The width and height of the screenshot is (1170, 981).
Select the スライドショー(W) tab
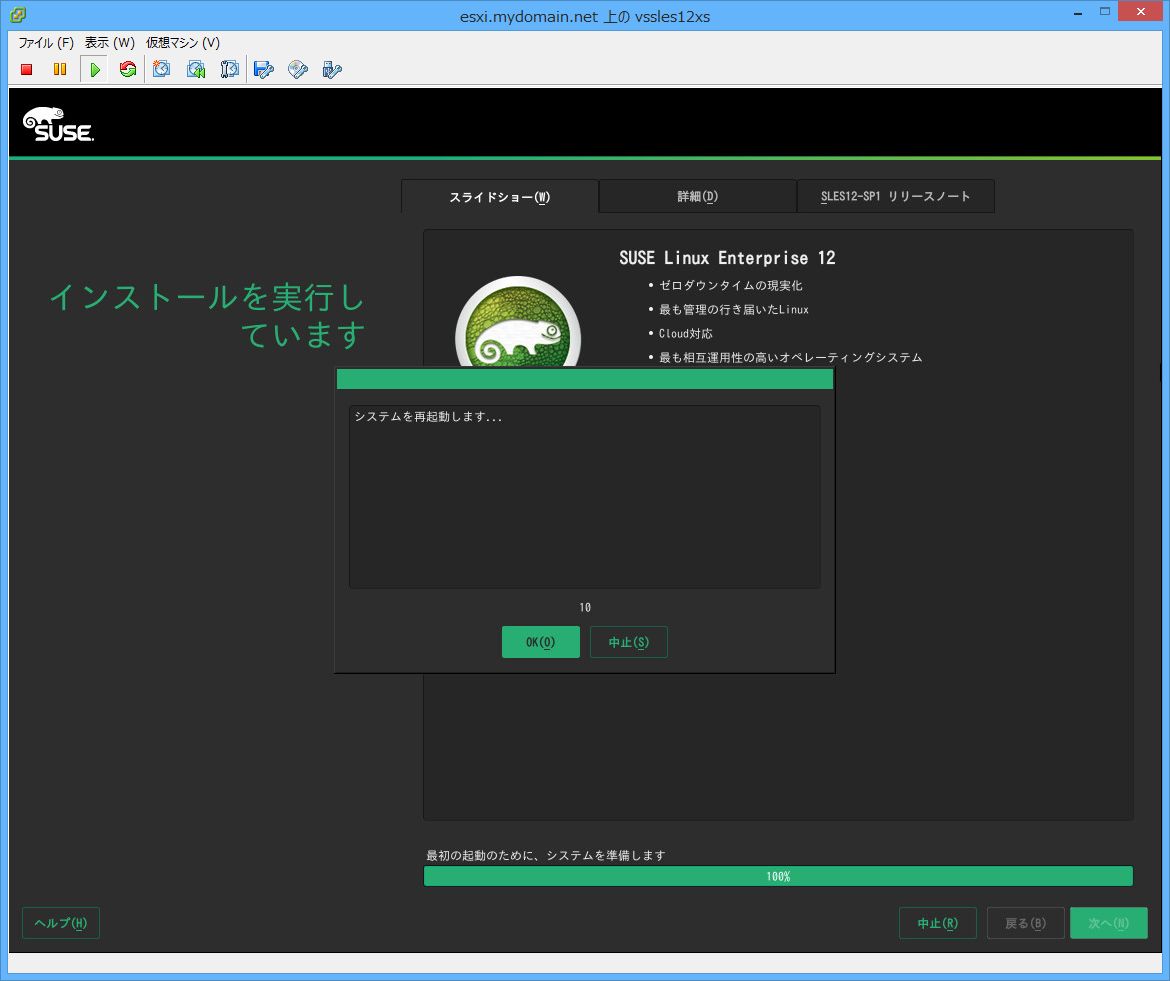500,196
